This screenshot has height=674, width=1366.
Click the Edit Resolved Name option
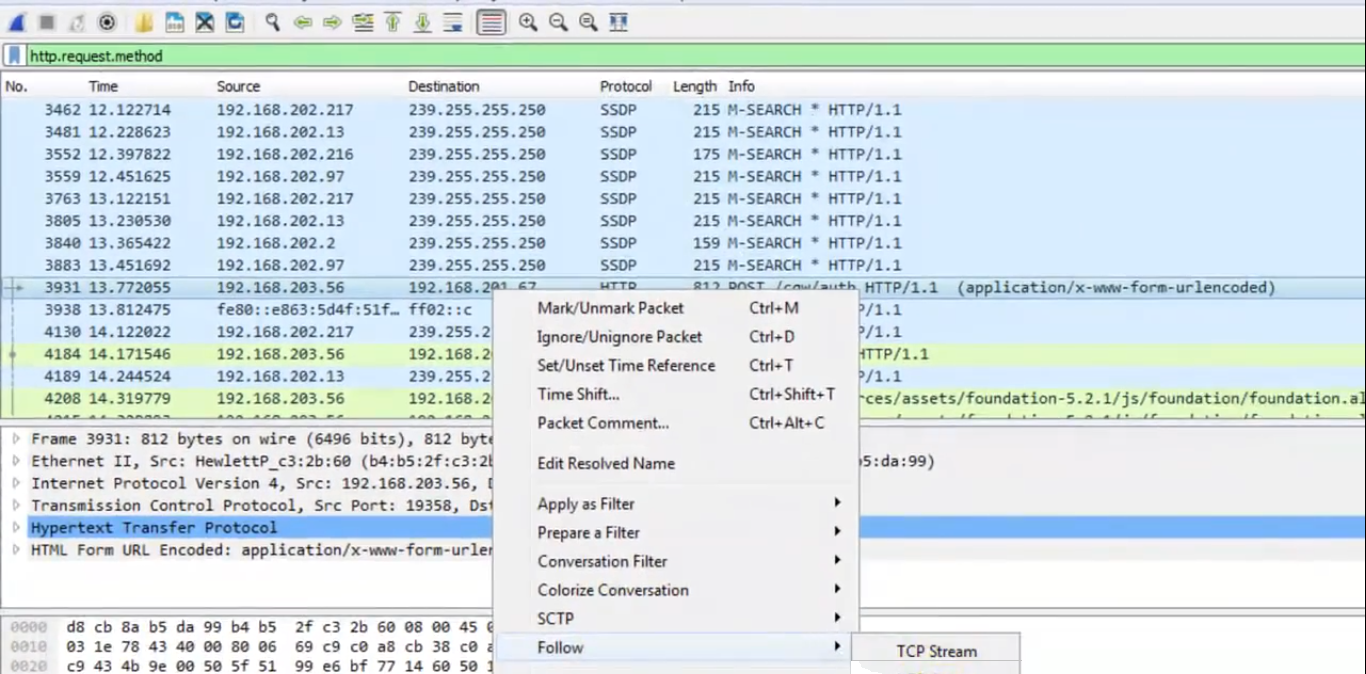(605, 463)
